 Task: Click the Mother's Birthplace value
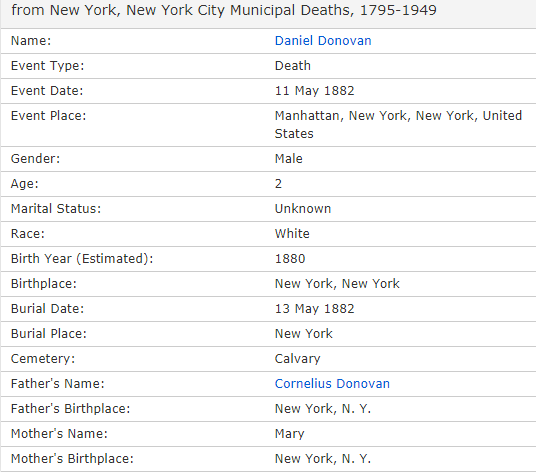click(323, 459)
